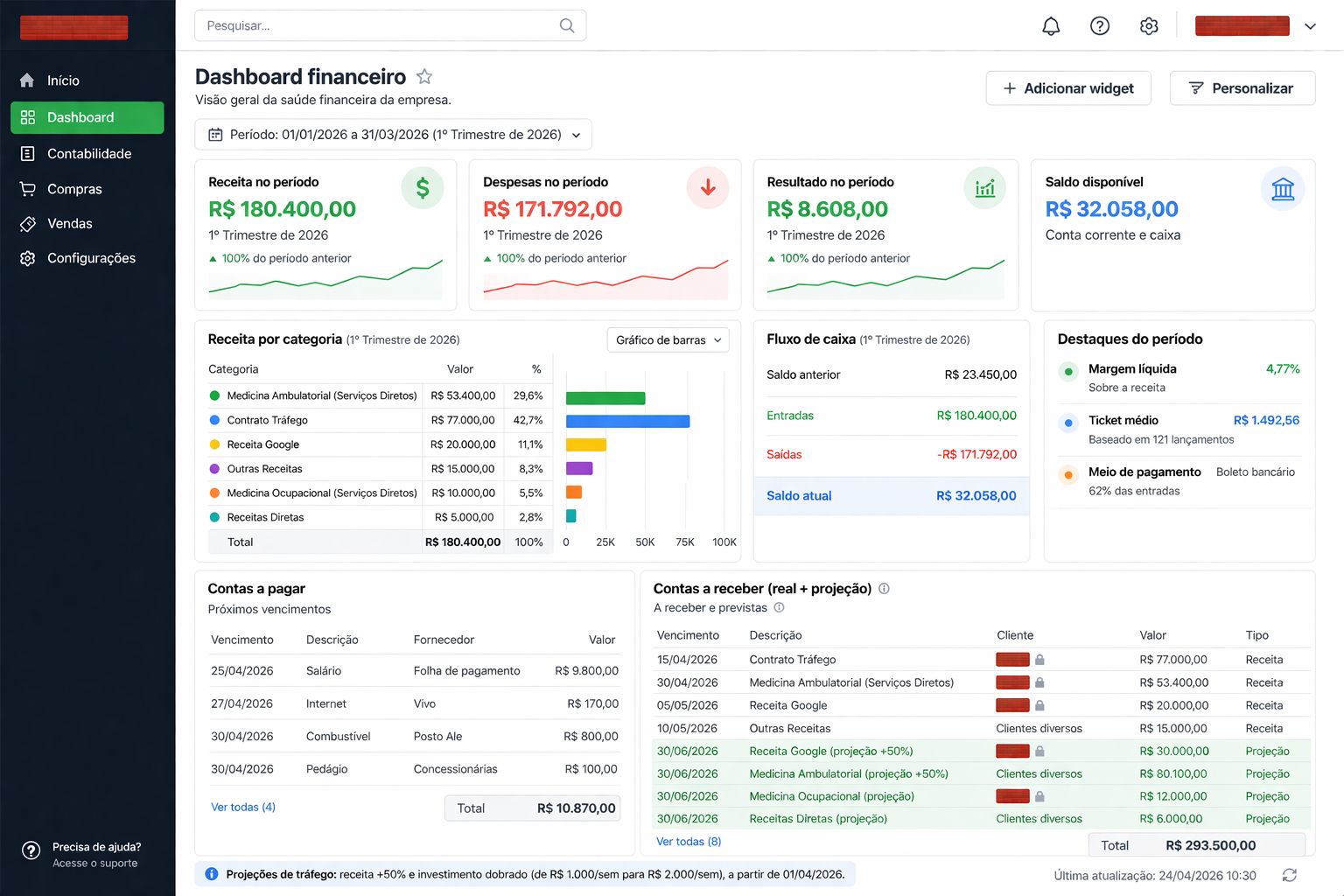The width and height of the screenshot is (1344, 896).
Task: Open Compras from the sidebar
Action: click(x=74, y=189)
